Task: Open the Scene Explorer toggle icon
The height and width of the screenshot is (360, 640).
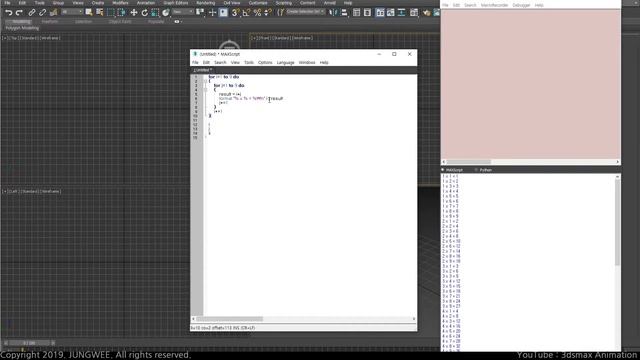Action: coord(356,13)
